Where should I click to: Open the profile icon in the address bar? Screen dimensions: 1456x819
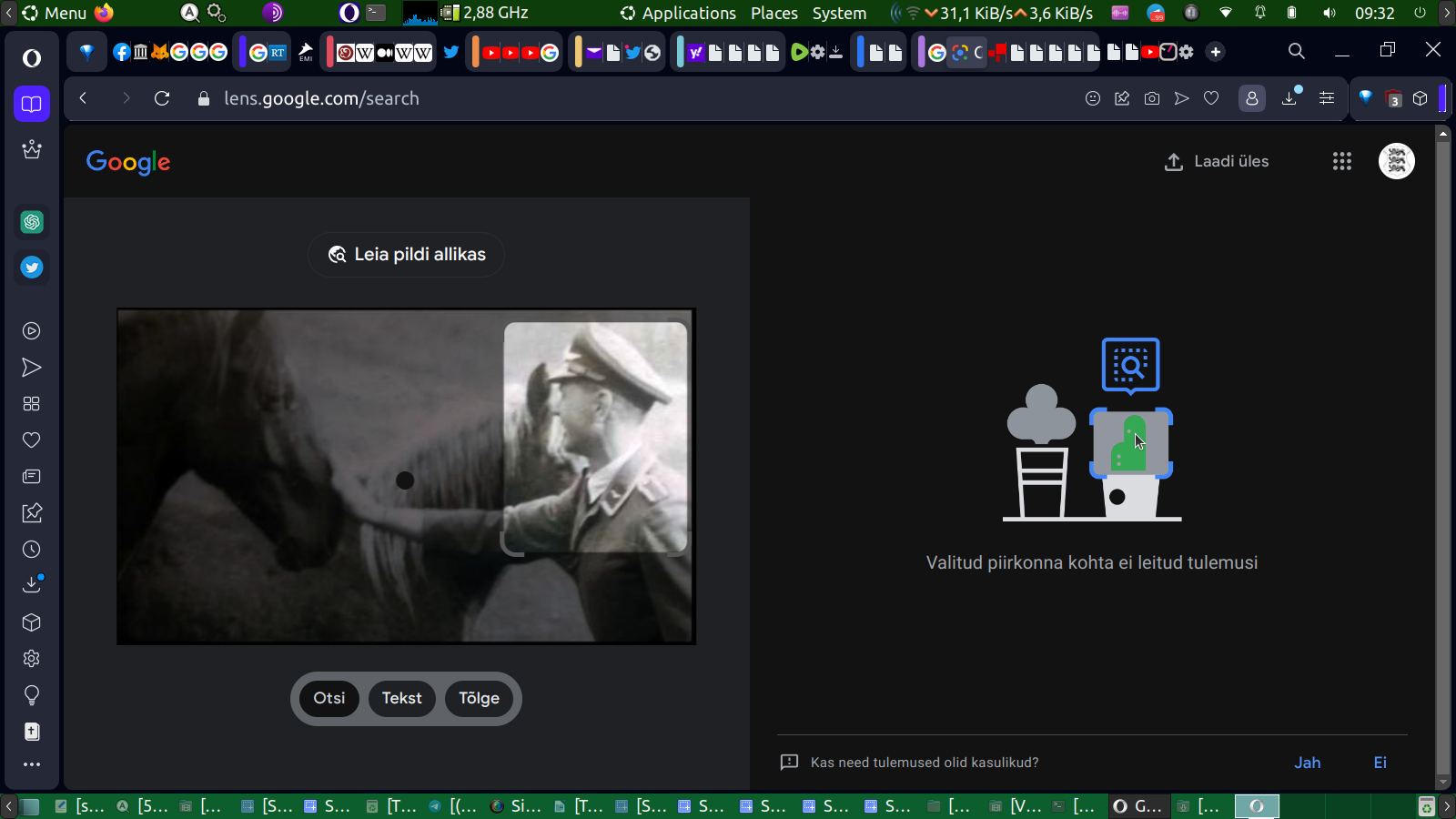click(x=1252, y=98)
